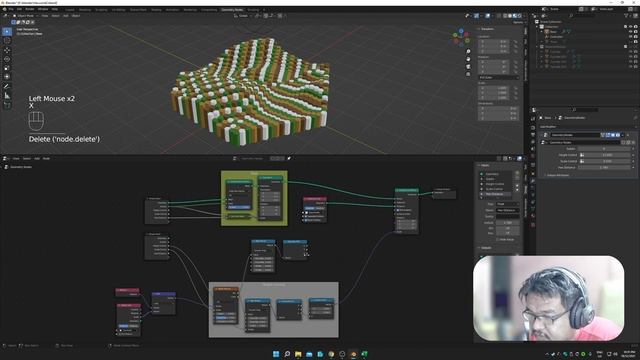This screenshot has width=640, height=360.
Task: Click the Blender logo menu icon
Action: pyautogui.click(x=4, y=9)
